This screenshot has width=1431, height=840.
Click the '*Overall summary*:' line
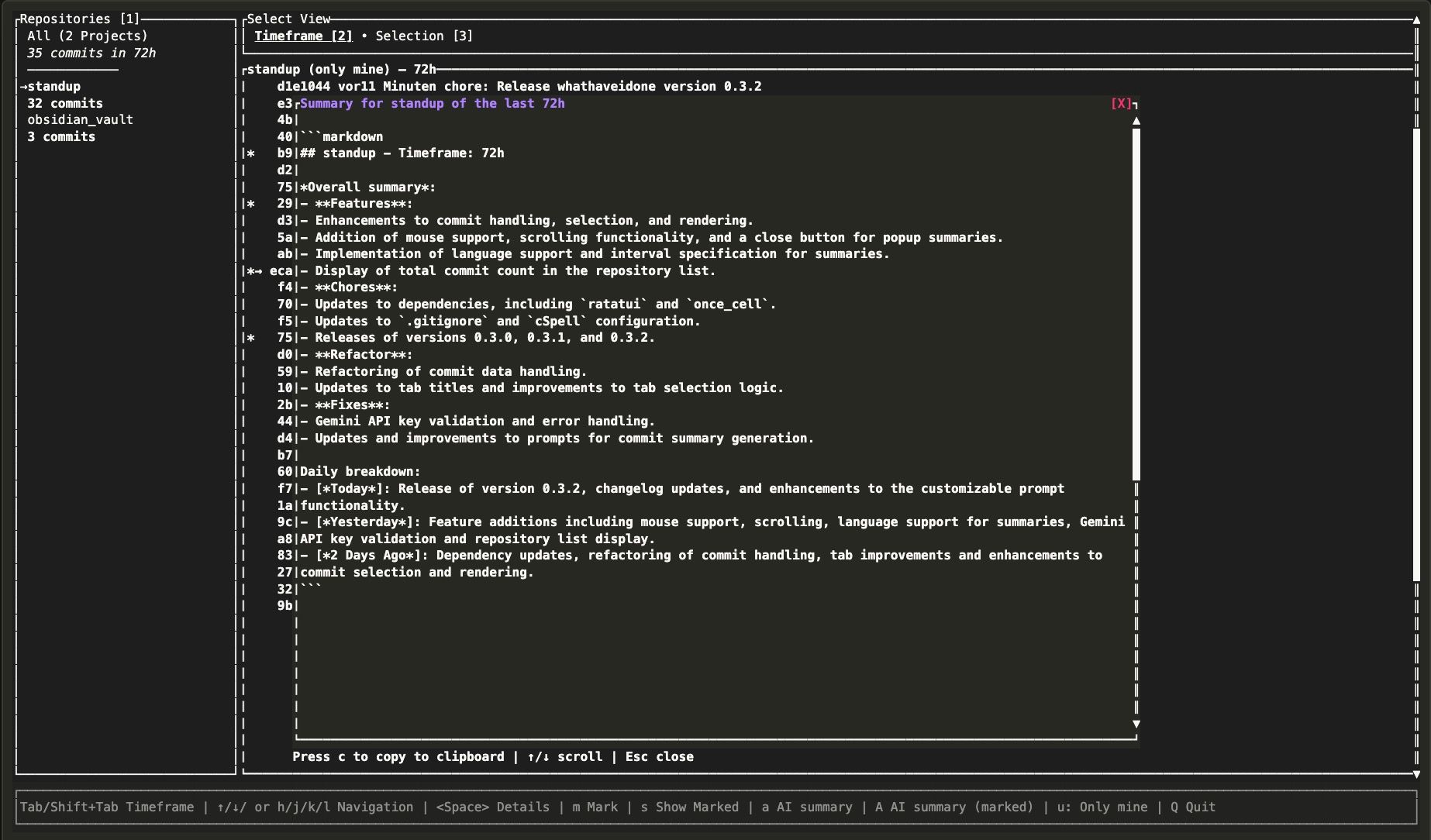(368, 187)
